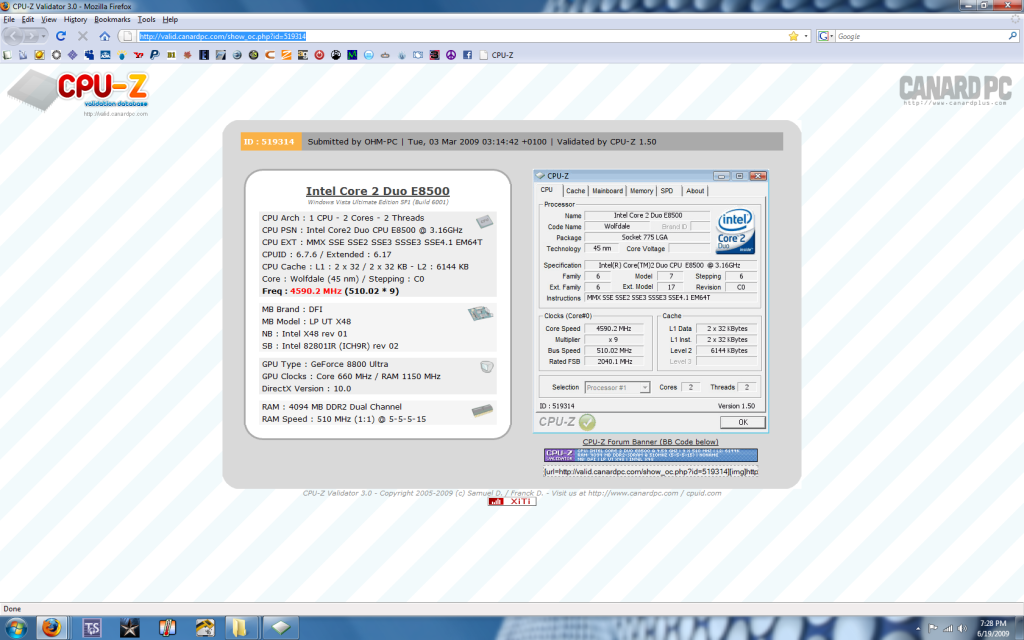Open the Facebook bookmark icon
Screen dimensions: 1024x640
467,55
